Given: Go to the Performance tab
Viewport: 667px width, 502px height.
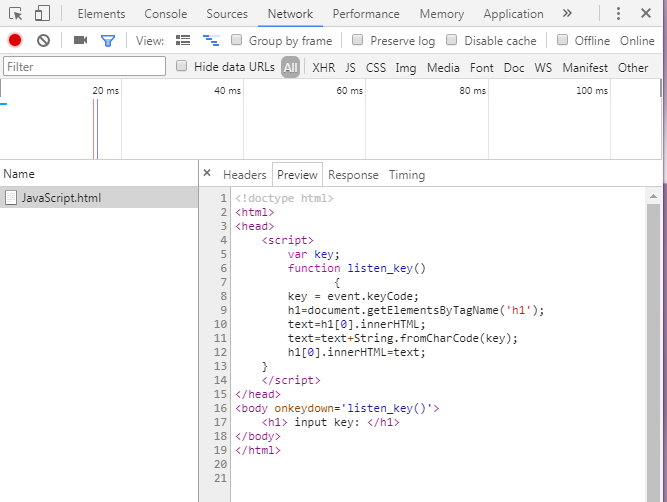Looking at the screenshot, I should pos(366,14).
